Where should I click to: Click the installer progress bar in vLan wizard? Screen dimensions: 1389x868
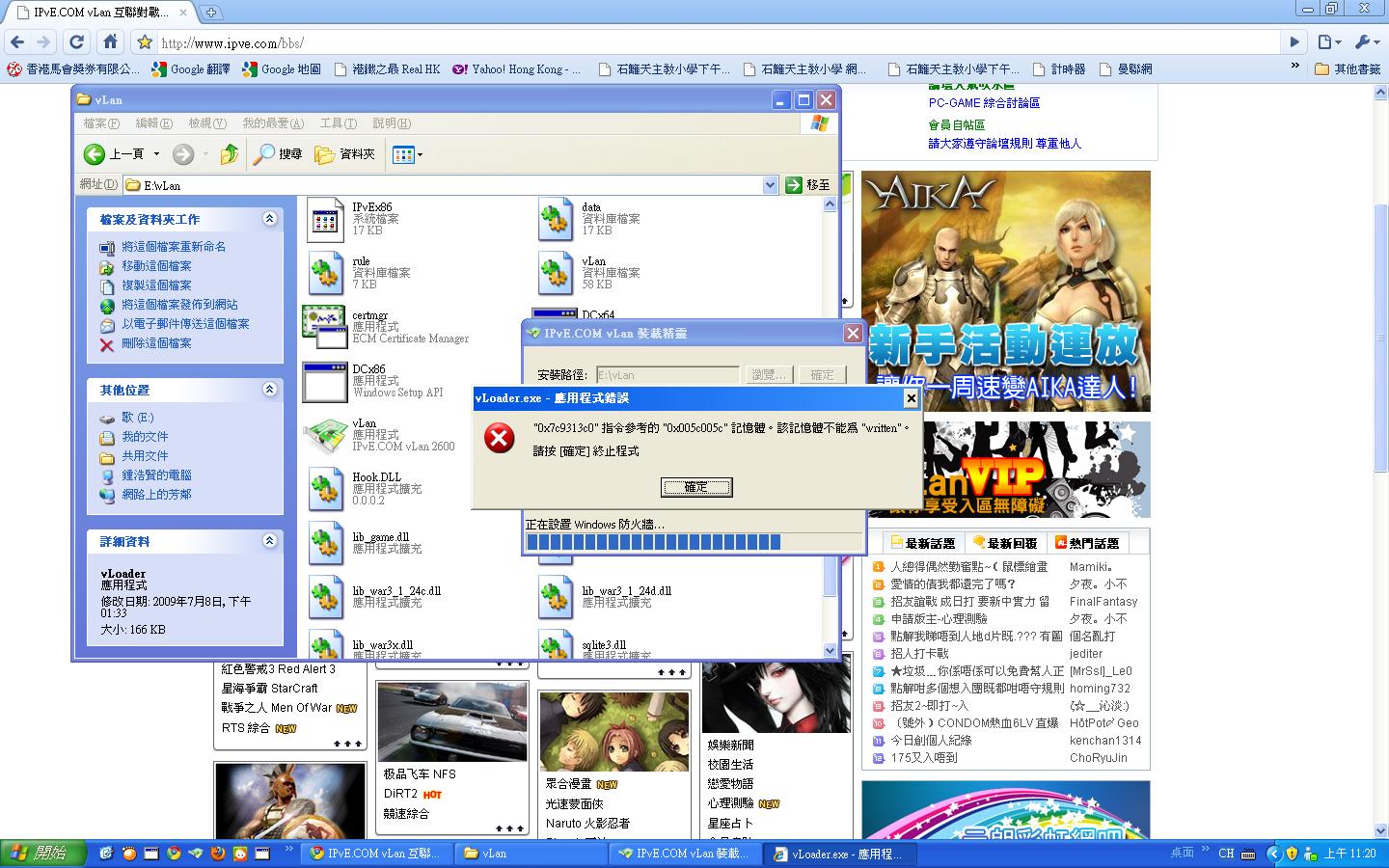point(693,542)
